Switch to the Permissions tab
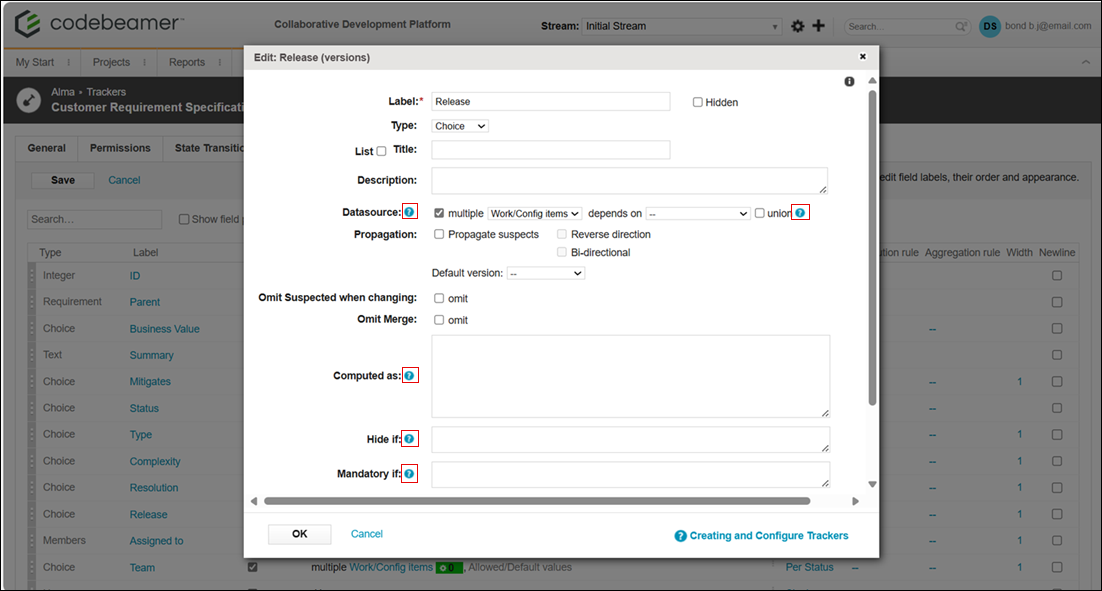The image size is (1102, 591). (120, 148)
